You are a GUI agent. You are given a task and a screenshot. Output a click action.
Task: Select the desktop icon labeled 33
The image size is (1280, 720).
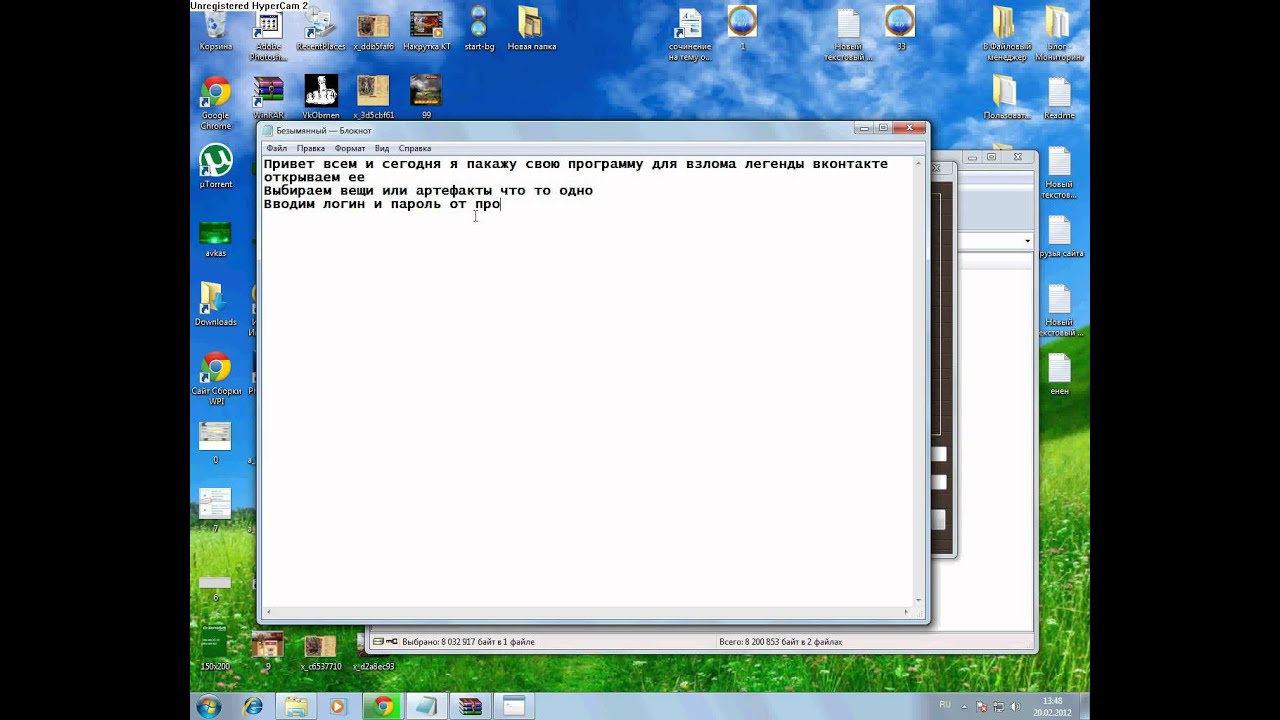pyautogui.click(x=900, y=28)
